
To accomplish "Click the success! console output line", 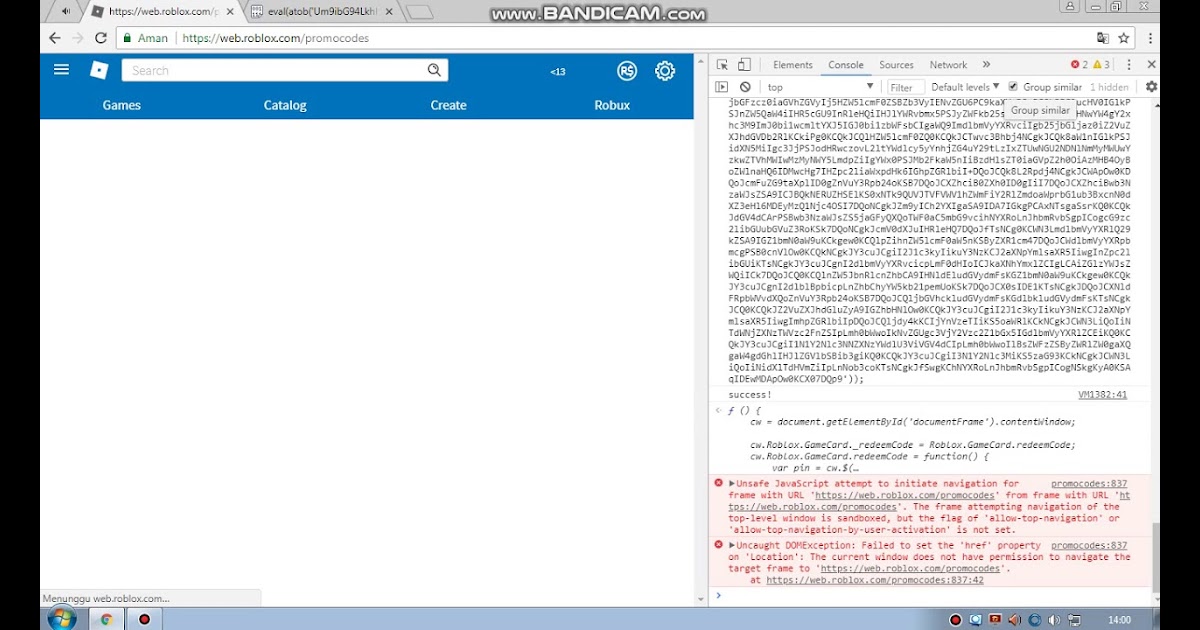I will pyautogui.click(x=750, y=395).
